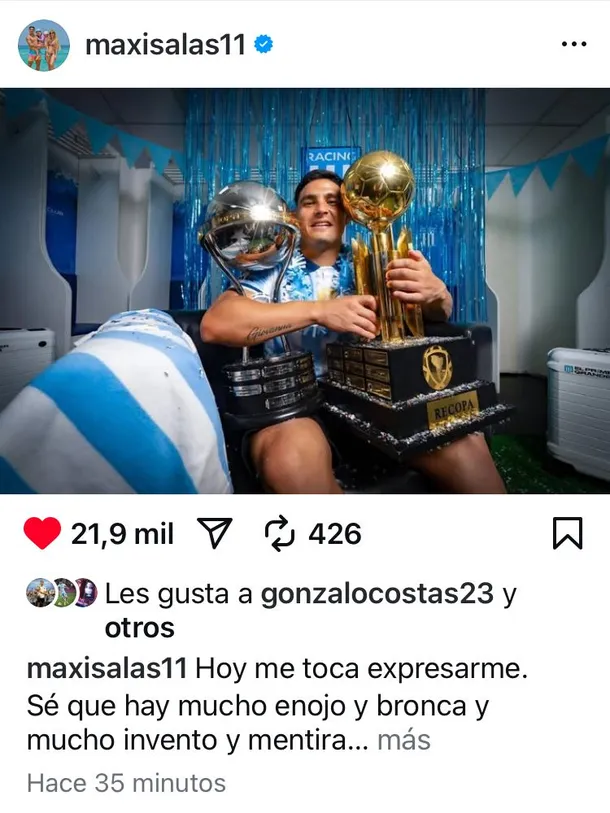
Task: Click the paper plane share icon
Action: pyautogui.click(x=215, y=533)
